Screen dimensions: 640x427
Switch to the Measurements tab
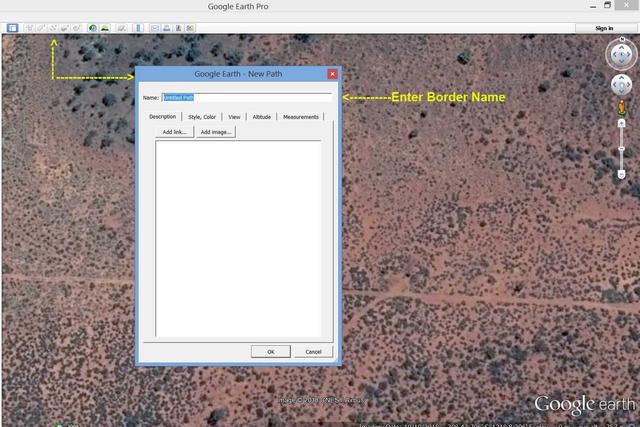click(x=301, y=117)
